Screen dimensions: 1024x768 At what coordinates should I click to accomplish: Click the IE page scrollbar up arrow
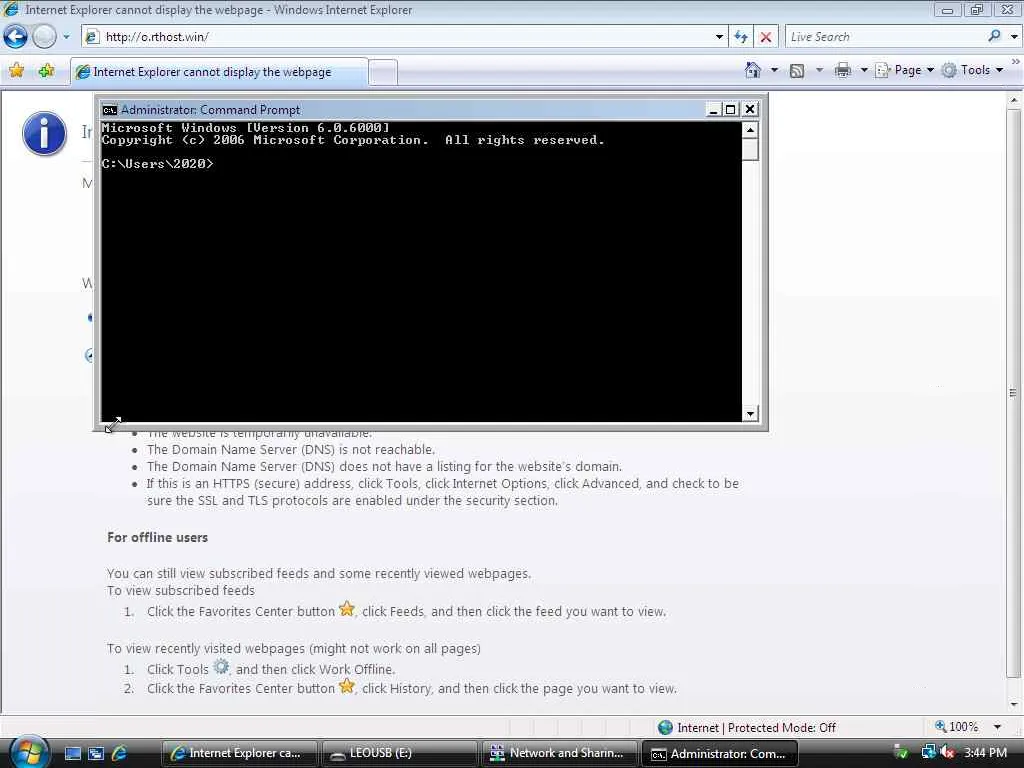[1014, 101]
